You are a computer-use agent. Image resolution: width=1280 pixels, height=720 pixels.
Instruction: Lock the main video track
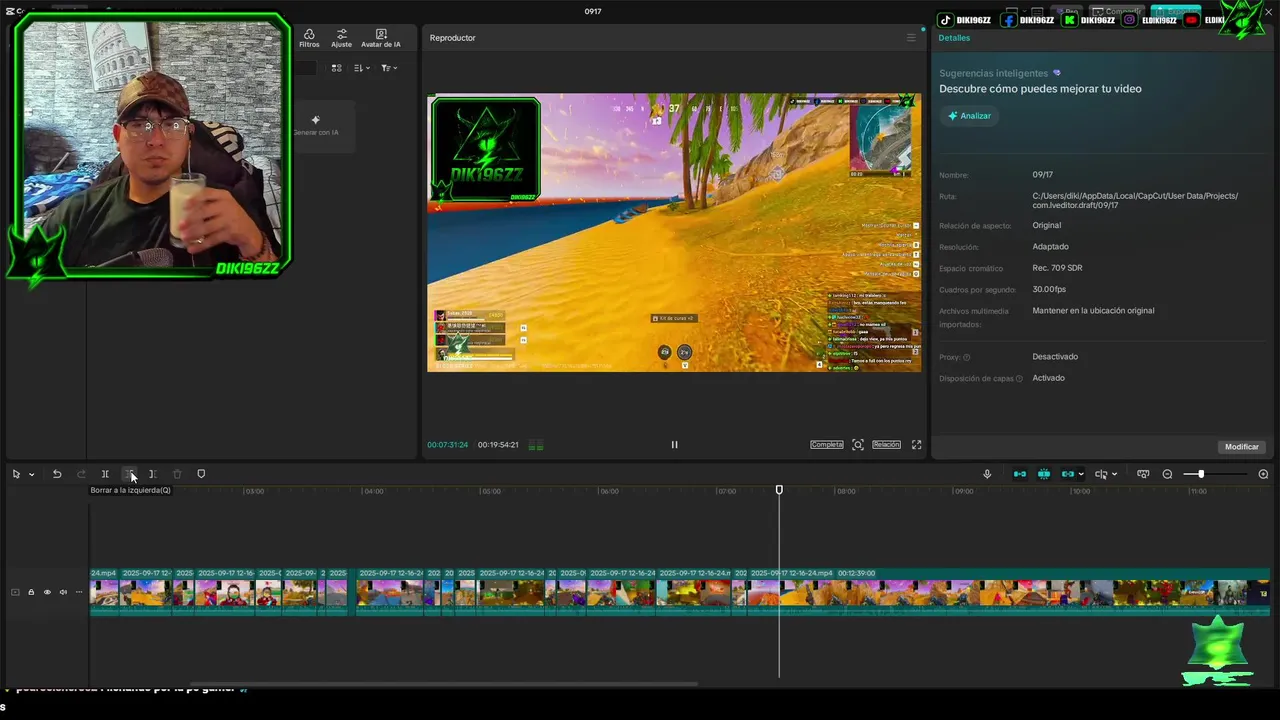(31, 592)
